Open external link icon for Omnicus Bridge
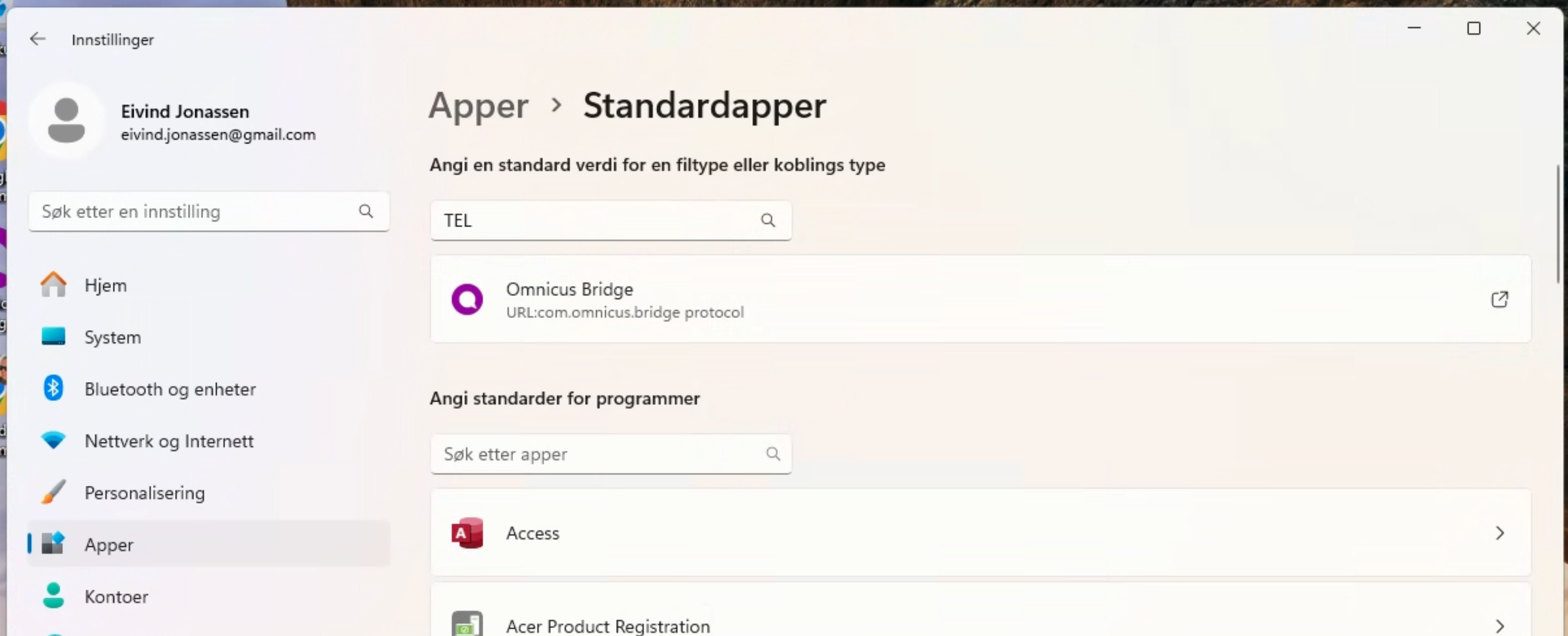This screenshot has width=1568, height=636. [1499, 300]
